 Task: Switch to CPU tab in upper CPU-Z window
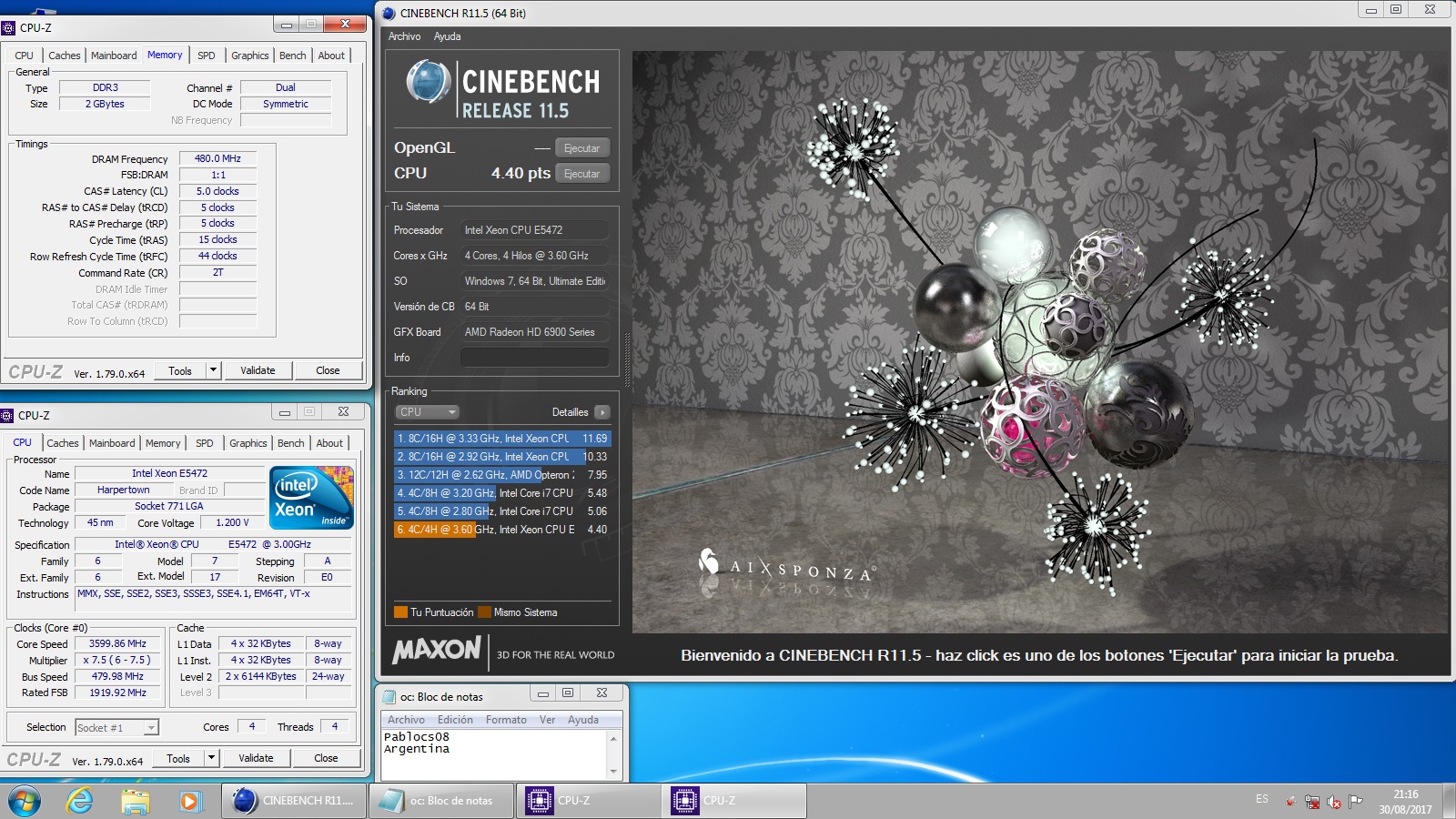pos(25,56)
